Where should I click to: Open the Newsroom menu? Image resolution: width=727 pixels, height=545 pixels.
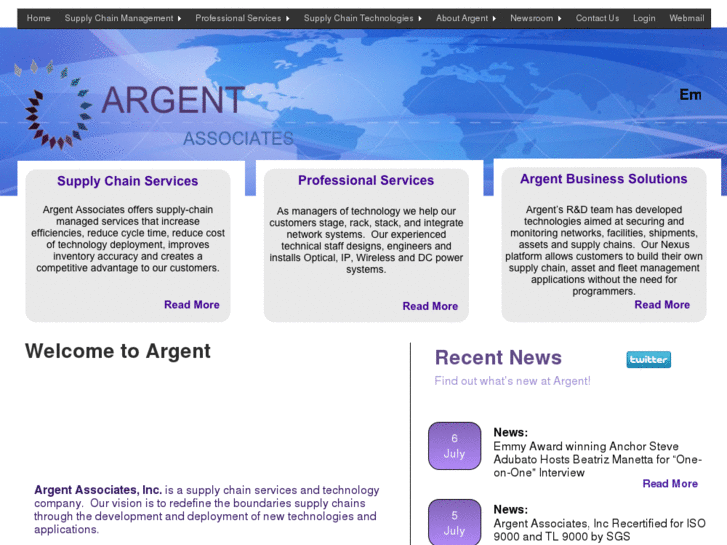tap(531, 18)
